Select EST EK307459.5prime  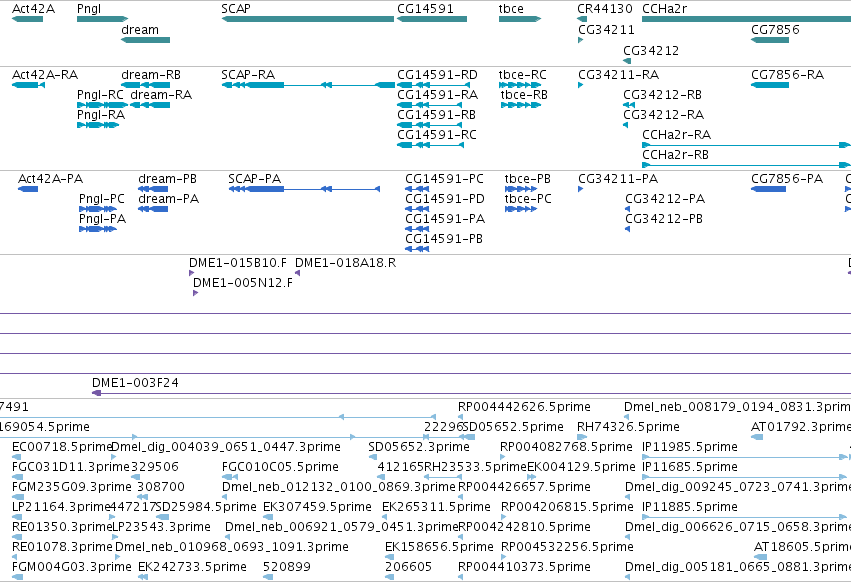(268, 517)
